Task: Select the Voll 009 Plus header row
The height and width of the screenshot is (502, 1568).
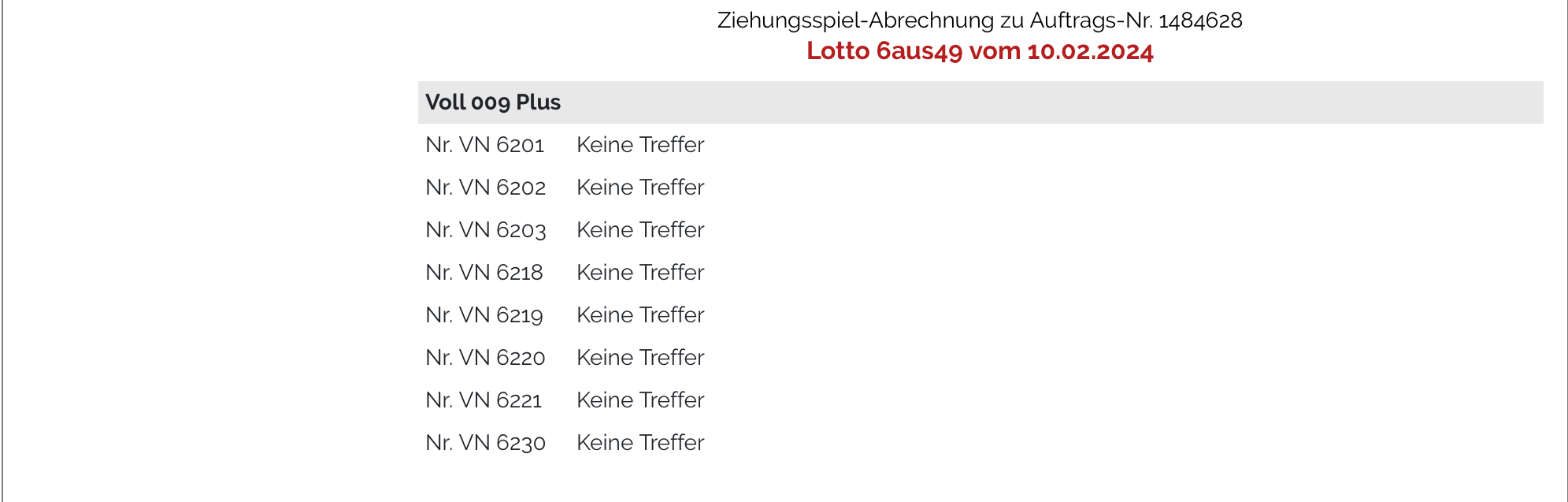Action: tap(980, 102)
